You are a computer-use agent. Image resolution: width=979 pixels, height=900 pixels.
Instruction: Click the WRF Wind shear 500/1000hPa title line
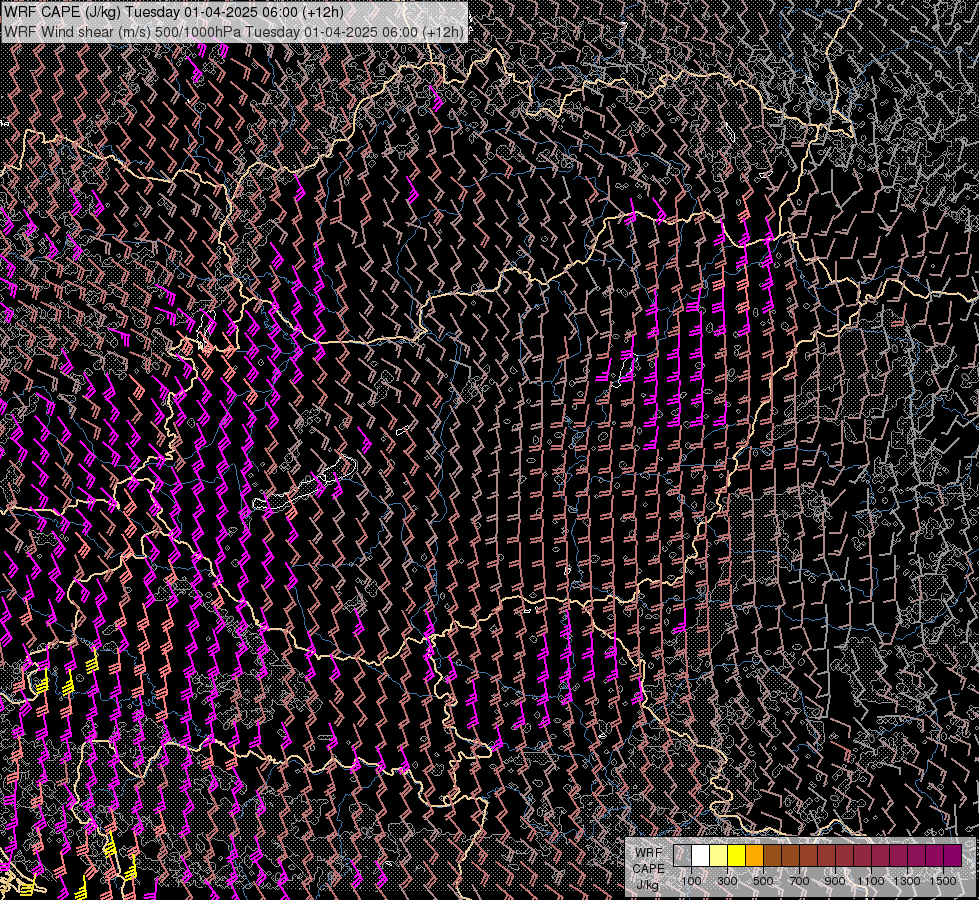point(234,32)
